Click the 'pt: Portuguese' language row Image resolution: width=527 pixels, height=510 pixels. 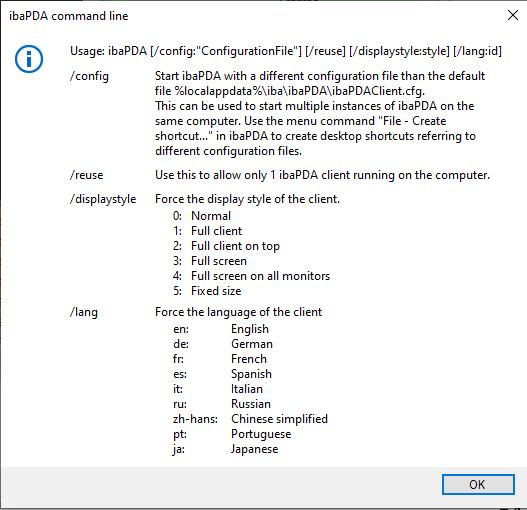[x=232, y=434]
